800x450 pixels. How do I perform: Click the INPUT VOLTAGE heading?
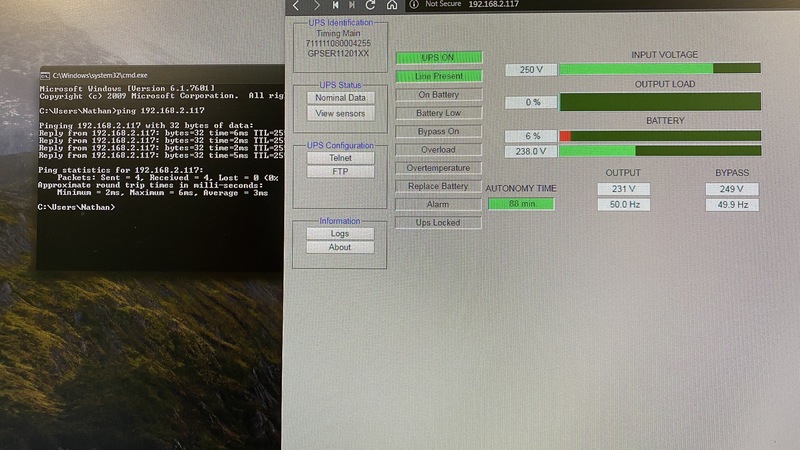coord(664,55)
